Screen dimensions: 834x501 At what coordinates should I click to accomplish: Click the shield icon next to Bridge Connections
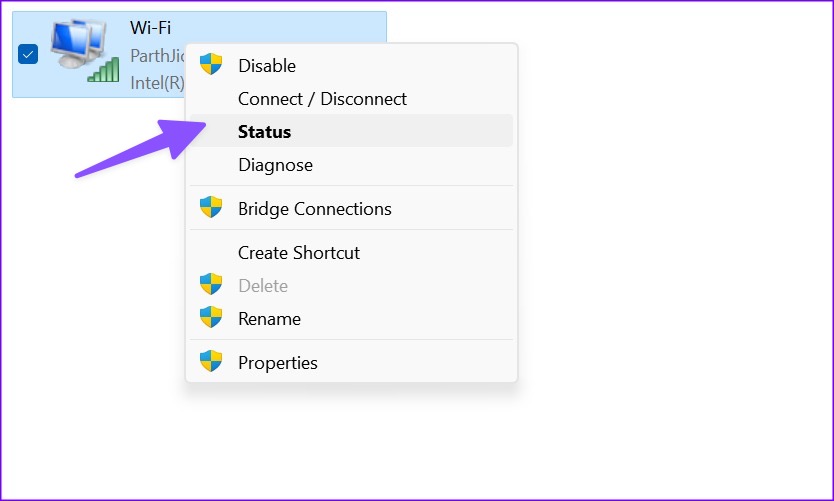coord(211,207)
